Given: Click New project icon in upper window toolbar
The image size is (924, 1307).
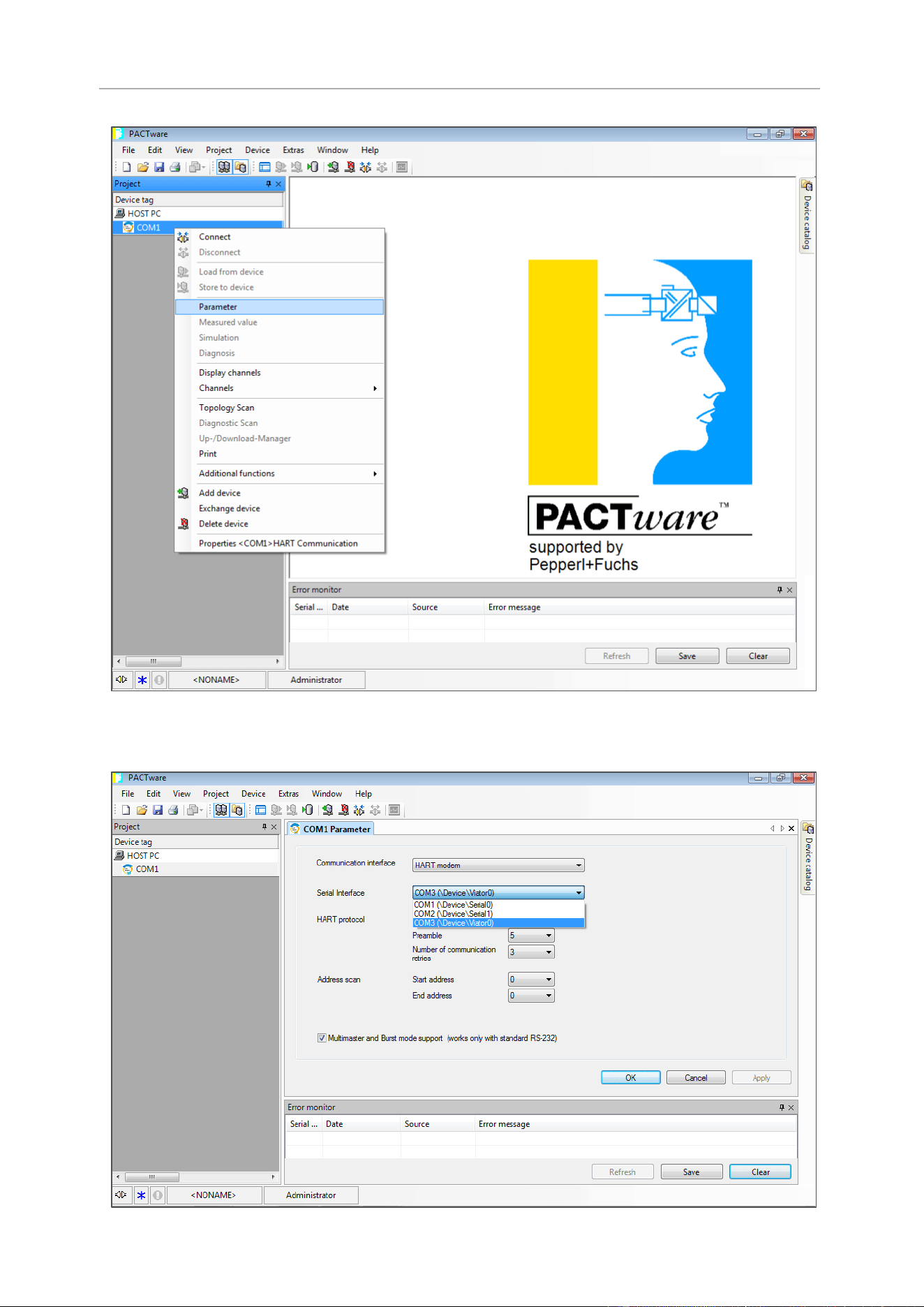Looking at the screenshot, I should tap(126, 168).
